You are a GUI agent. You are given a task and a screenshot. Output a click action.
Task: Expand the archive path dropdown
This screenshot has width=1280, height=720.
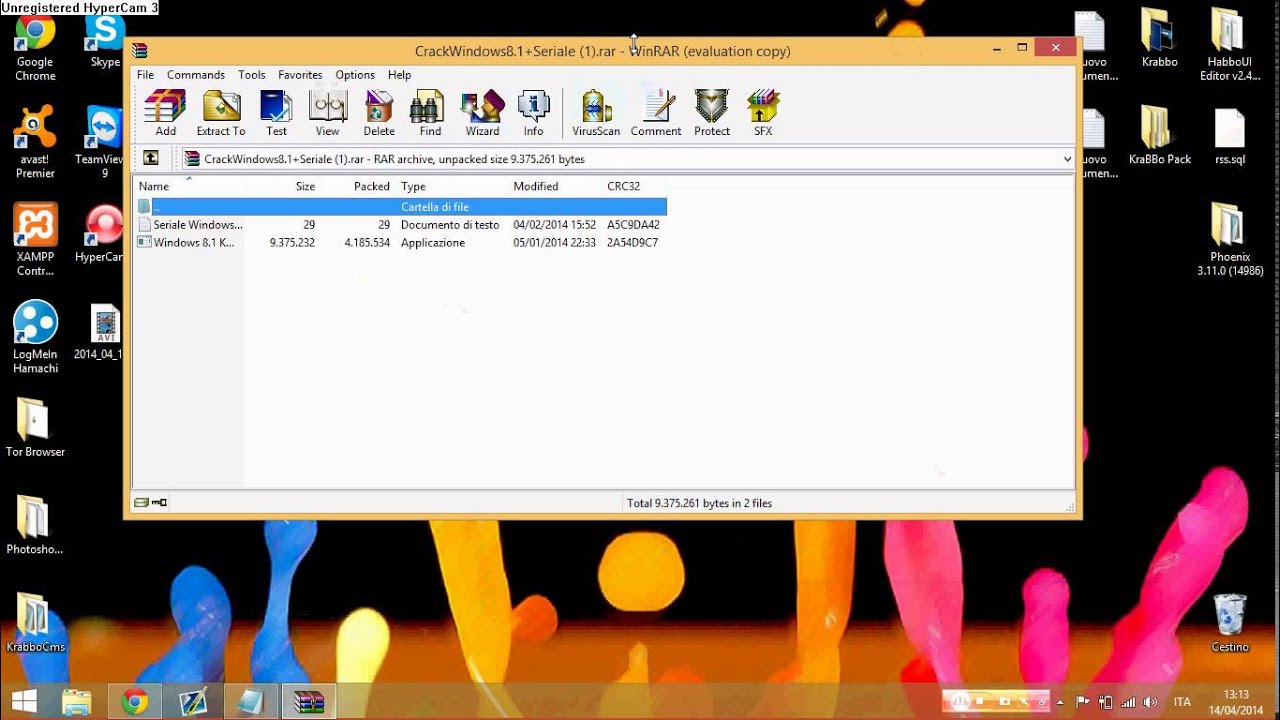[1067, 159]
